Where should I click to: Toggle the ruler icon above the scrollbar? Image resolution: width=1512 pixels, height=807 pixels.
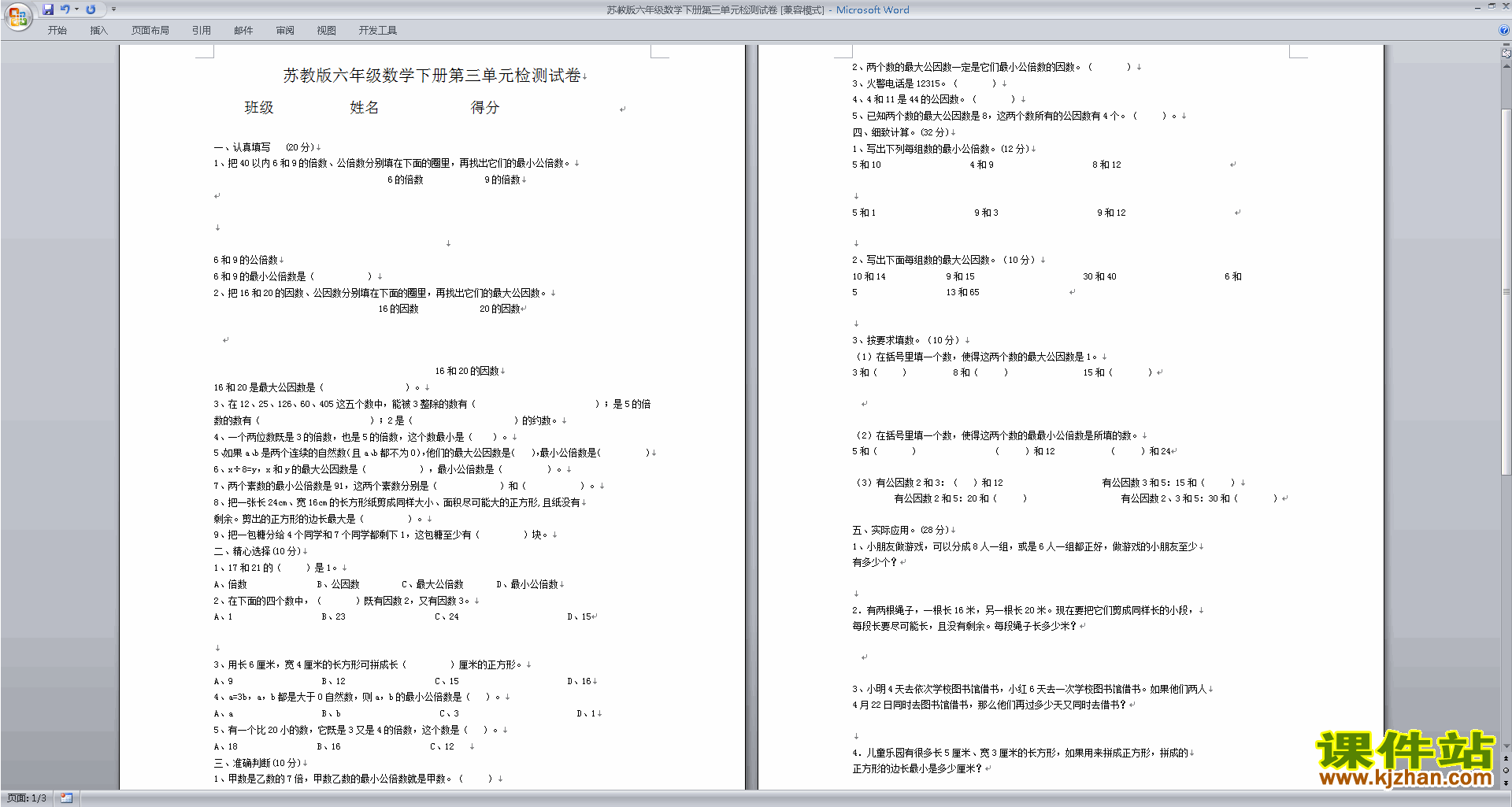click(1506, 54)
